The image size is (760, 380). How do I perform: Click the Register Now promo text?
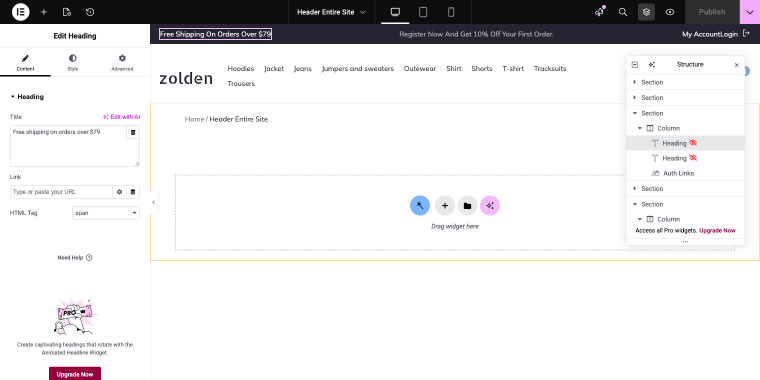click(x=476, y=34)
